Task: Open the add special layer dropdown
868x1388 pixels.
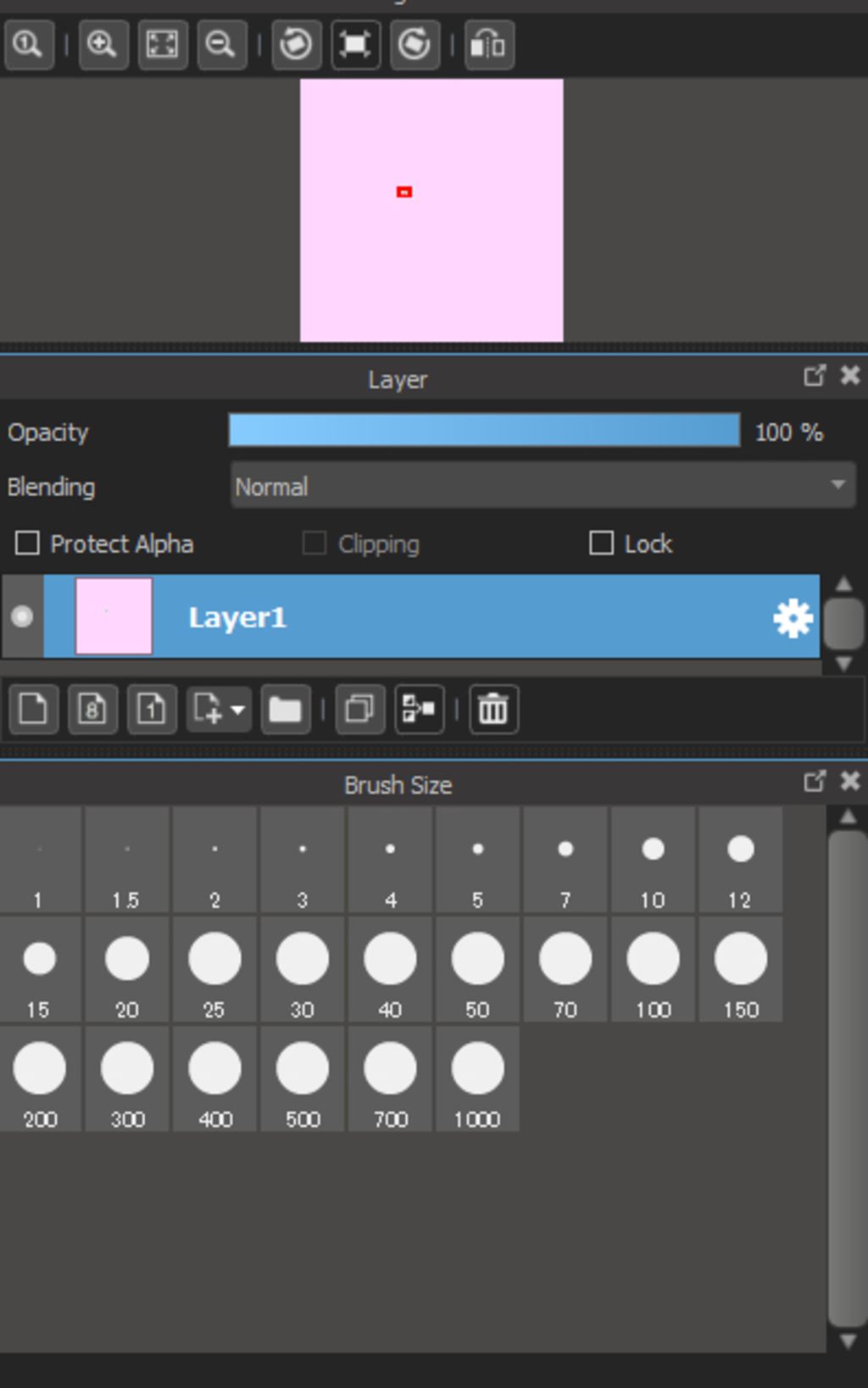Action: click(219, 709)
